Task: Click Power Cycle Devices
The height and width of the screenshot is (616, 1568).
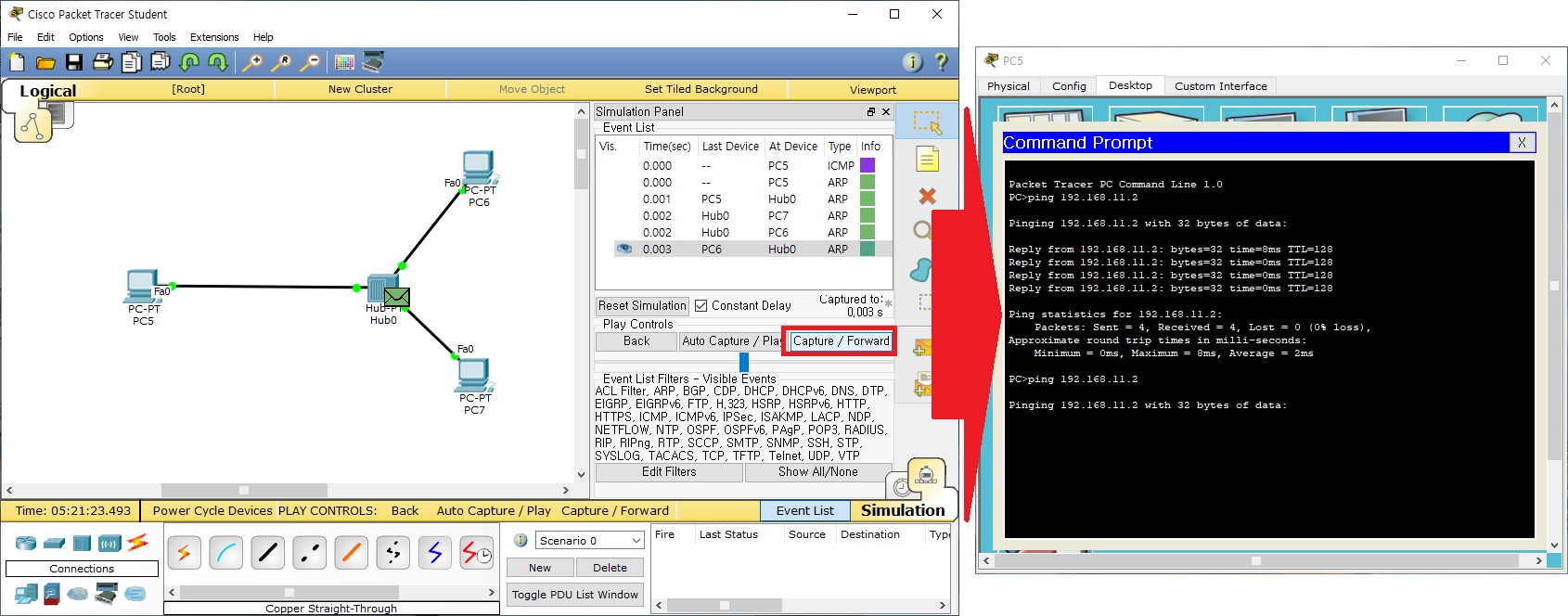Action: [212, 510]
